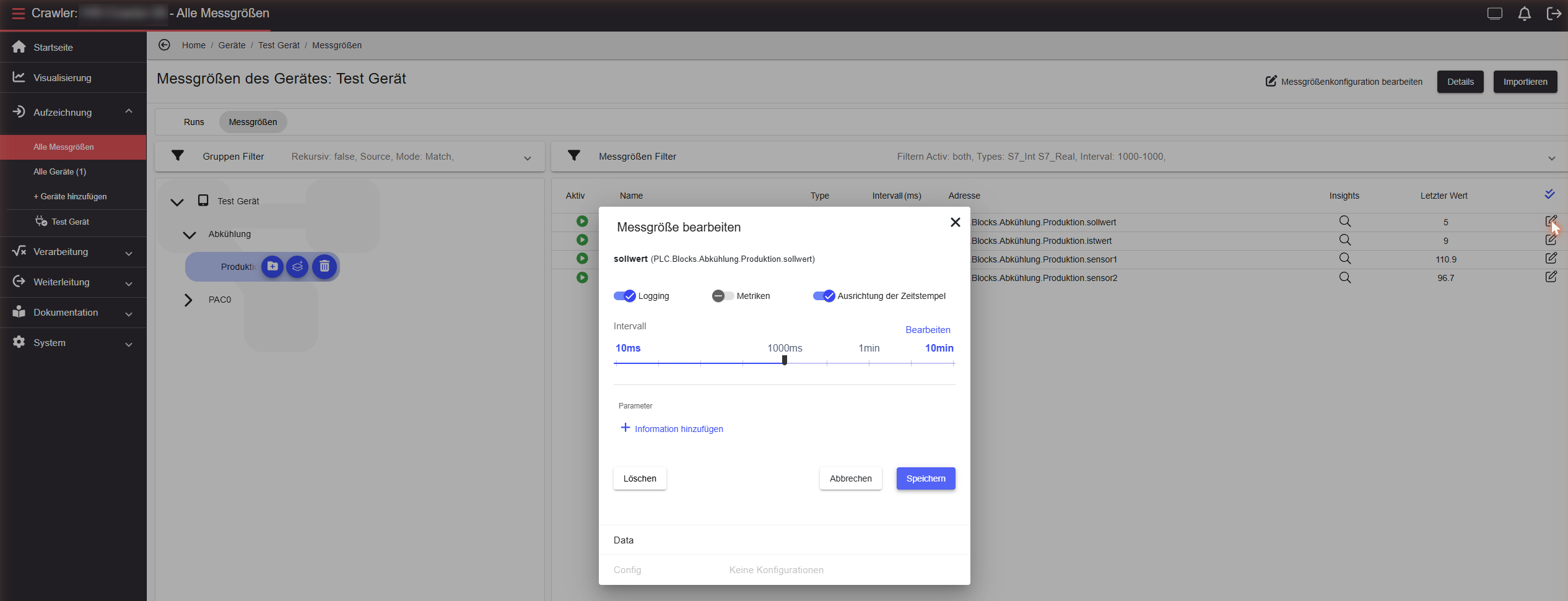This screenshot has height=601, width=1568.
Task: Close the Messgröße bearbeiten dialog
Action: tap(955, 222)
